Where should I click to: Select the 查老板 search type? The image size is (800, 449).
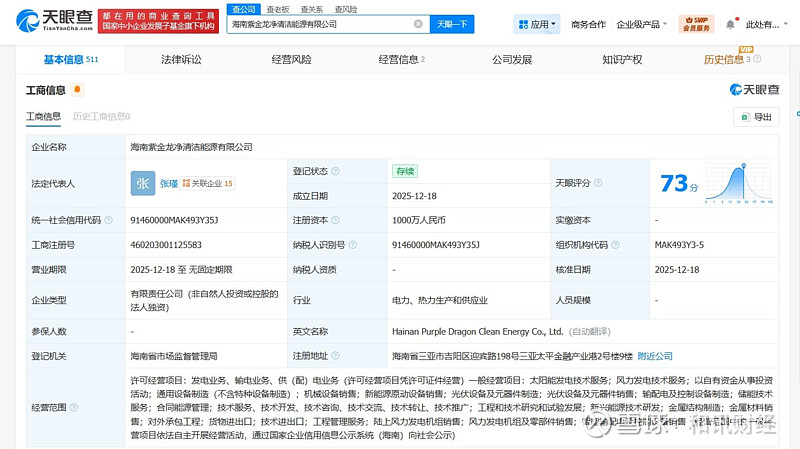pos(277,9)
